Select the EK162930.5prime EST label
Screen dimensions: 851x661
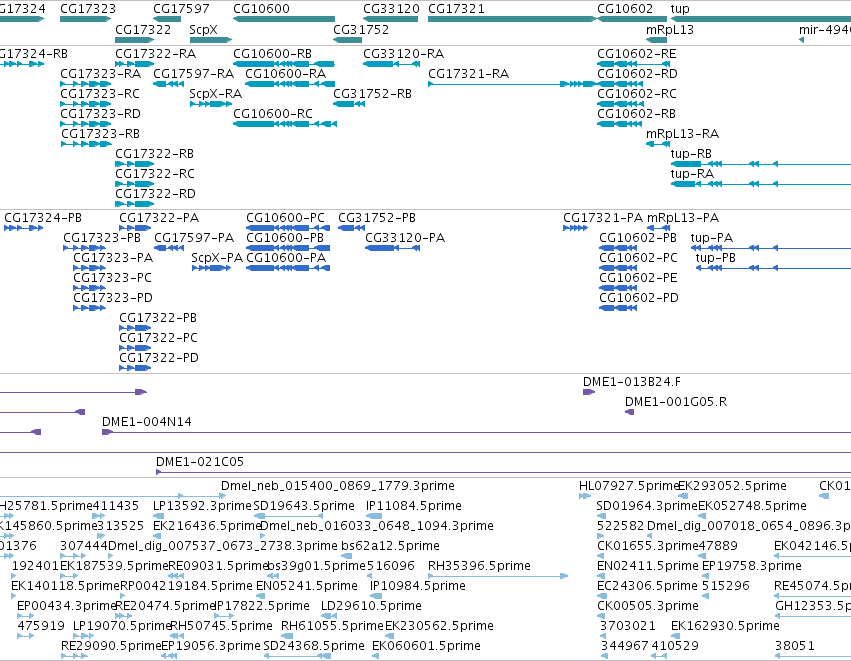(x=725, y=626)
